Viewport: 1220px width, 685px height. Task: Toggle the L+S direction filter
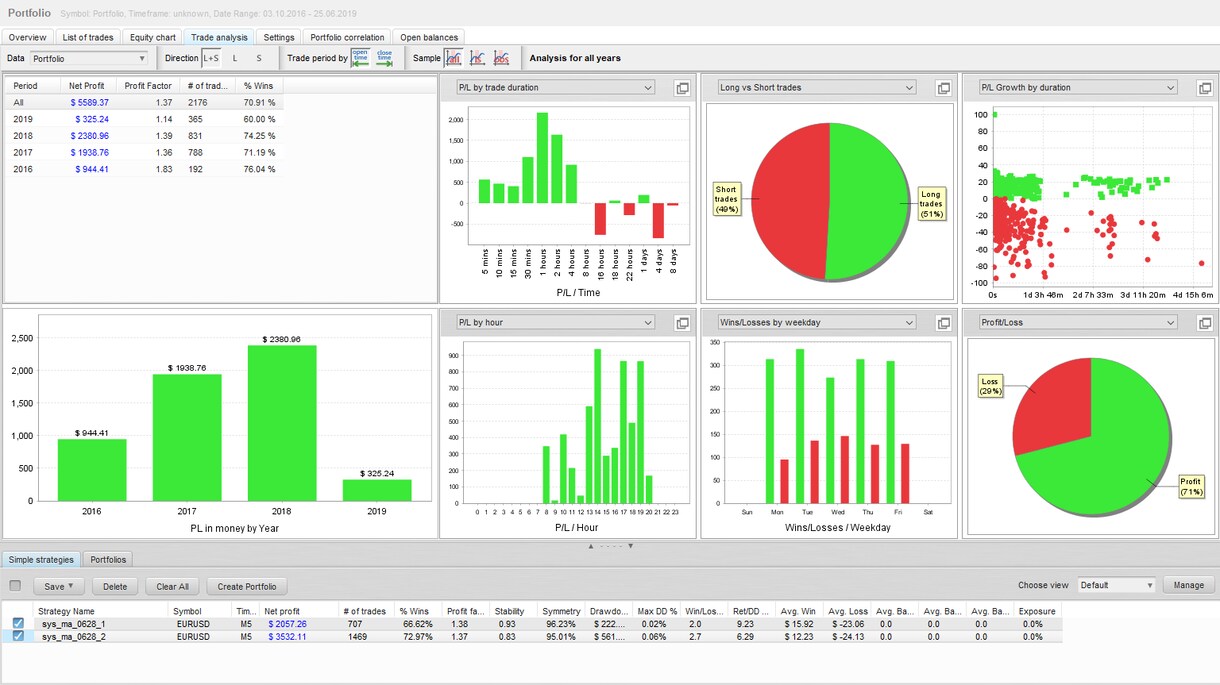(211, 58)
